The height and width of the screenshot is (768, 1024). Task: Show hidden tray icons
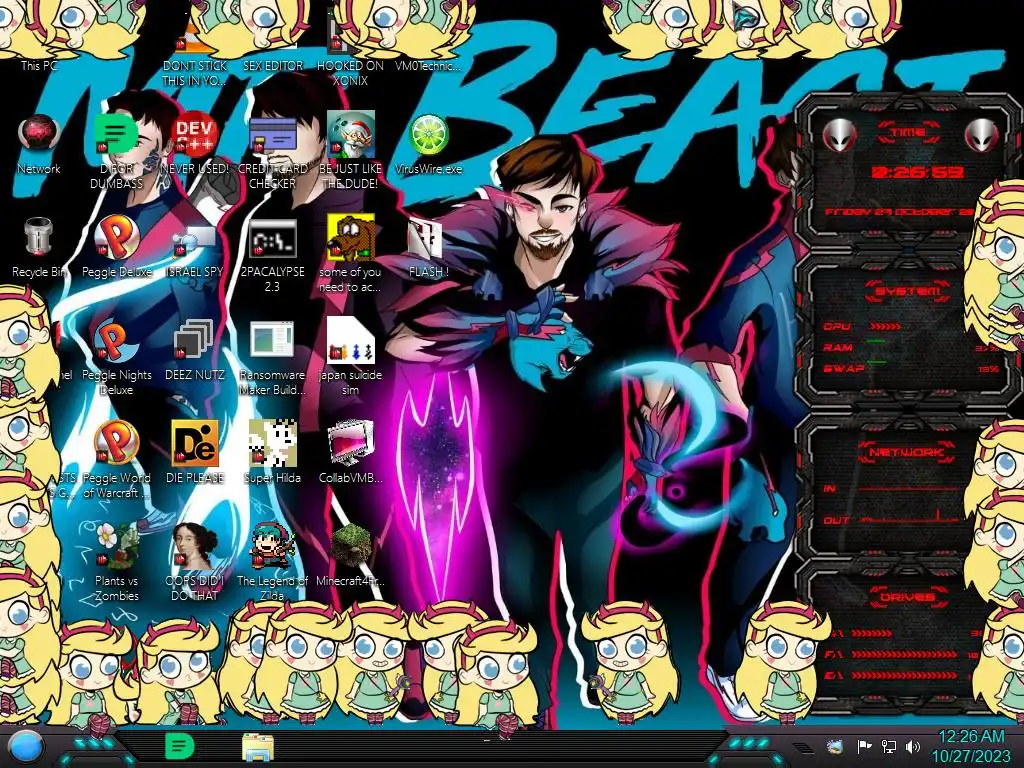(803, 747)
